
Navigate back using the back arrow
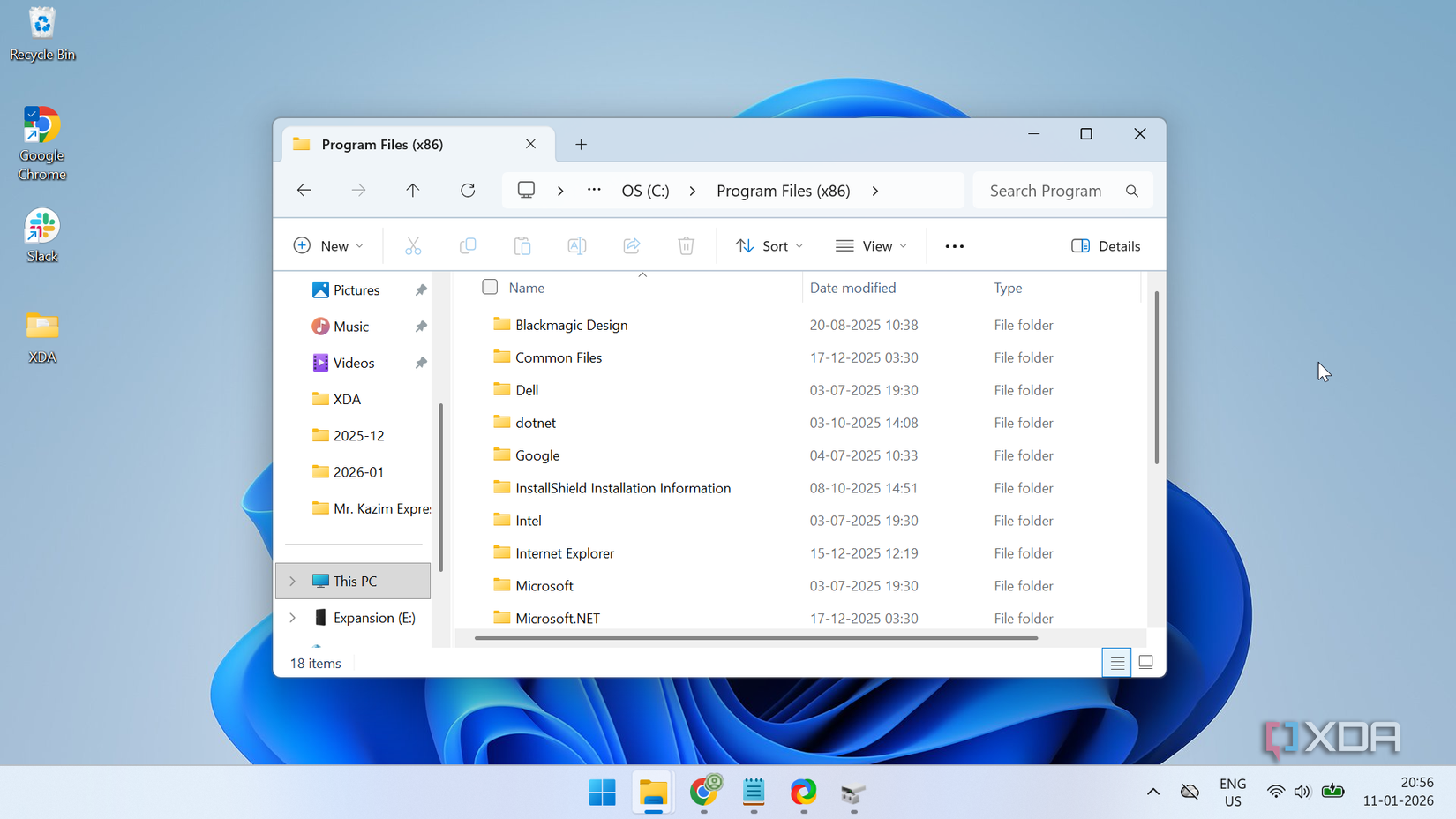pos(304,190)
